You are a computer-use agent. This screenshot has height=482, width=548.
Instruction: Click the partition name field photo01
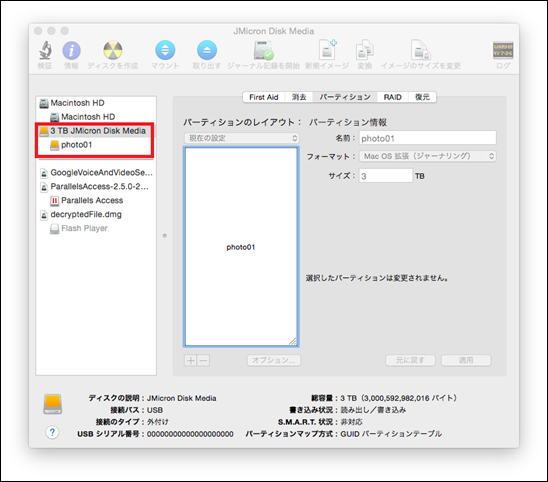427,138
